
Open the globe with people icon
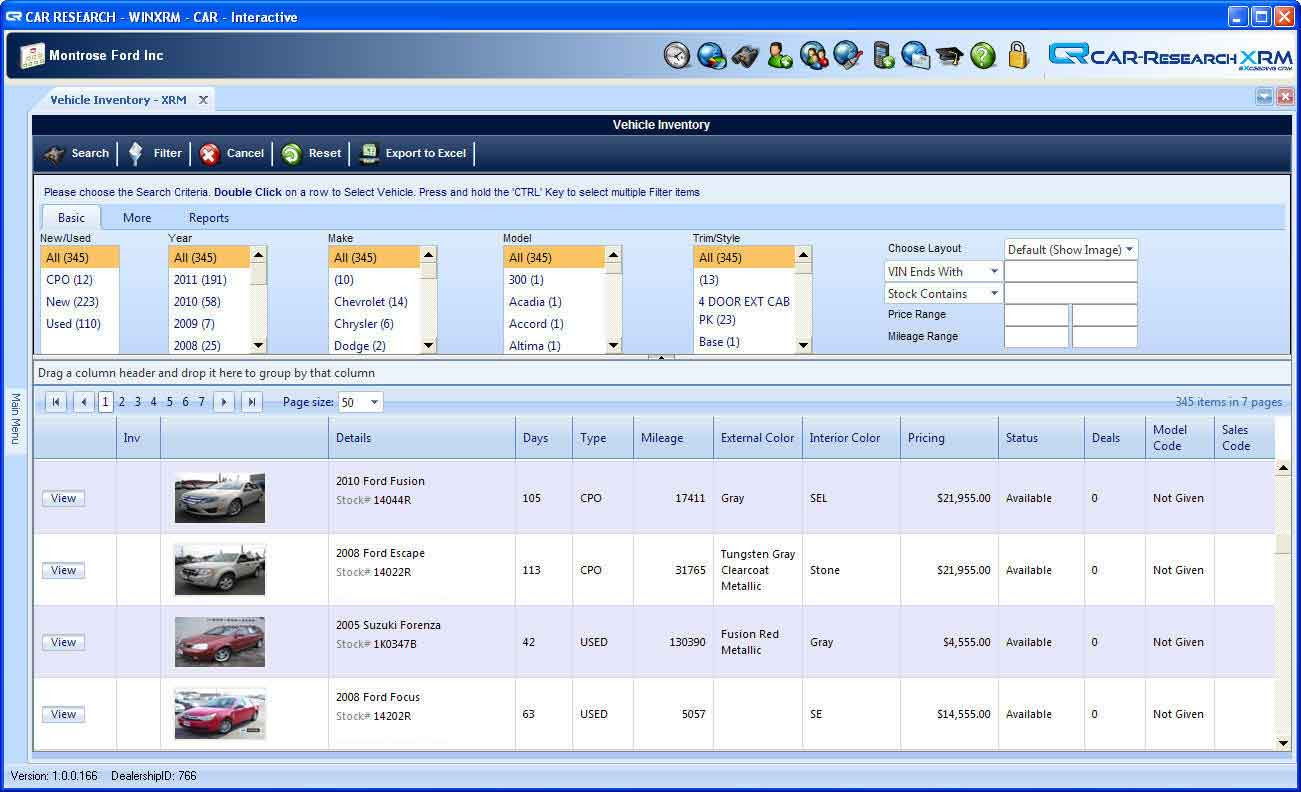coord(814,55)
